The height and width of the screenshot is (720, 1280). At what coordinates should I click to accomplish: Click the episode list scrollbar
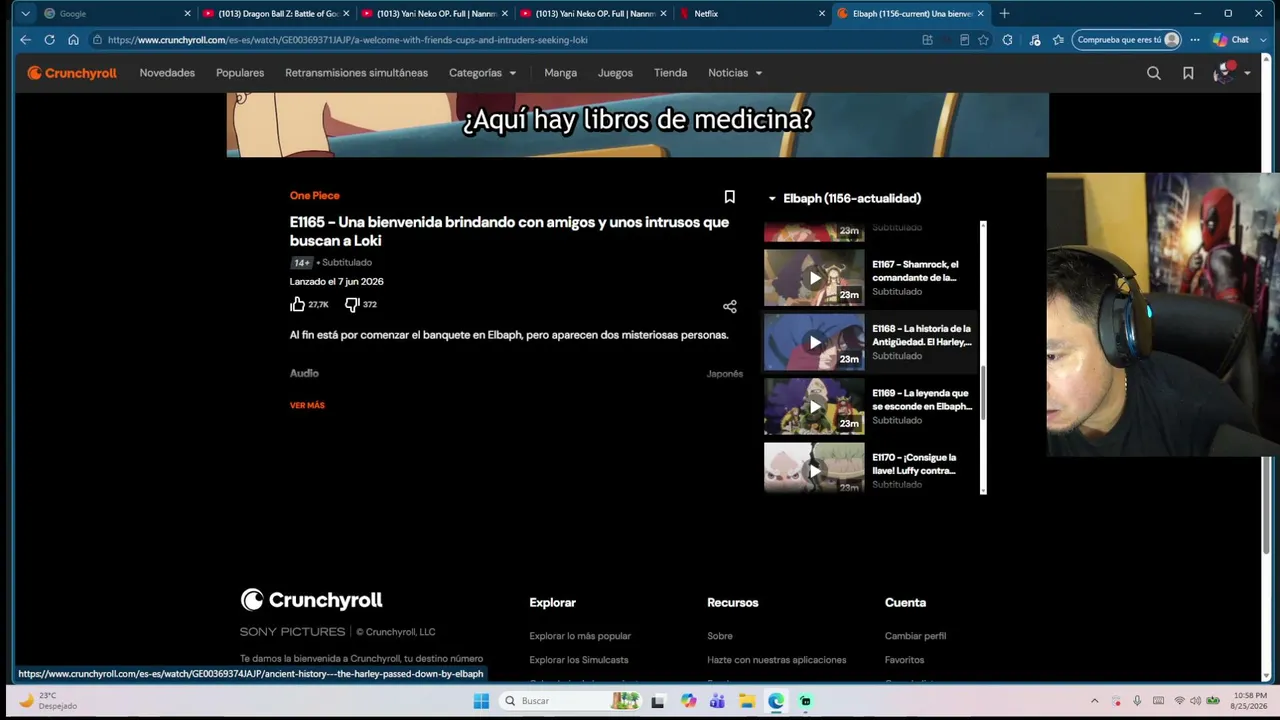(983, 393)
